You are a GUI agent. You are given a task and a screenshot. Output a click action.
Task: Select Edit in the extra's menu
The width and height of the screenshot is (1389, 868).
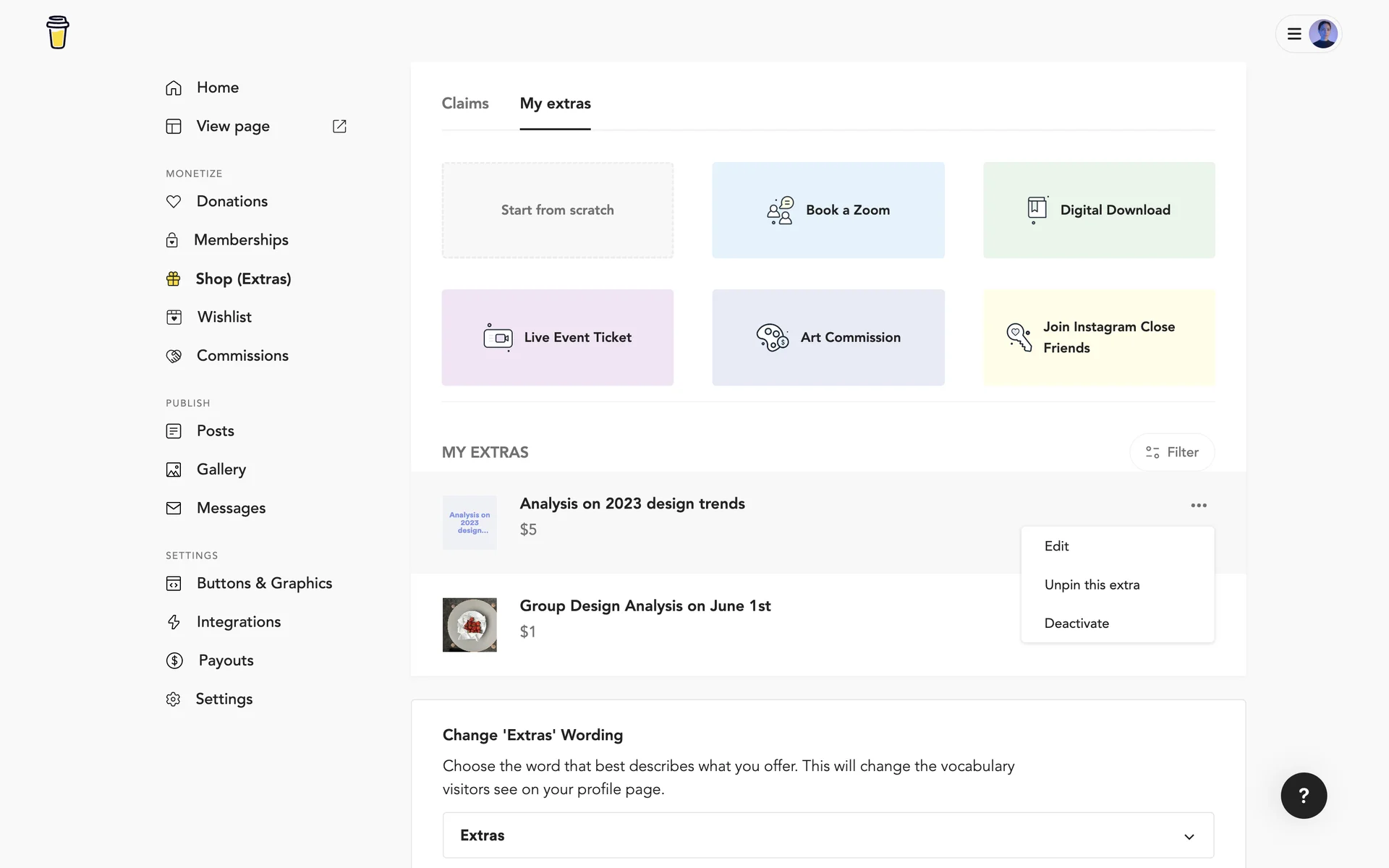click(1056, 546)
